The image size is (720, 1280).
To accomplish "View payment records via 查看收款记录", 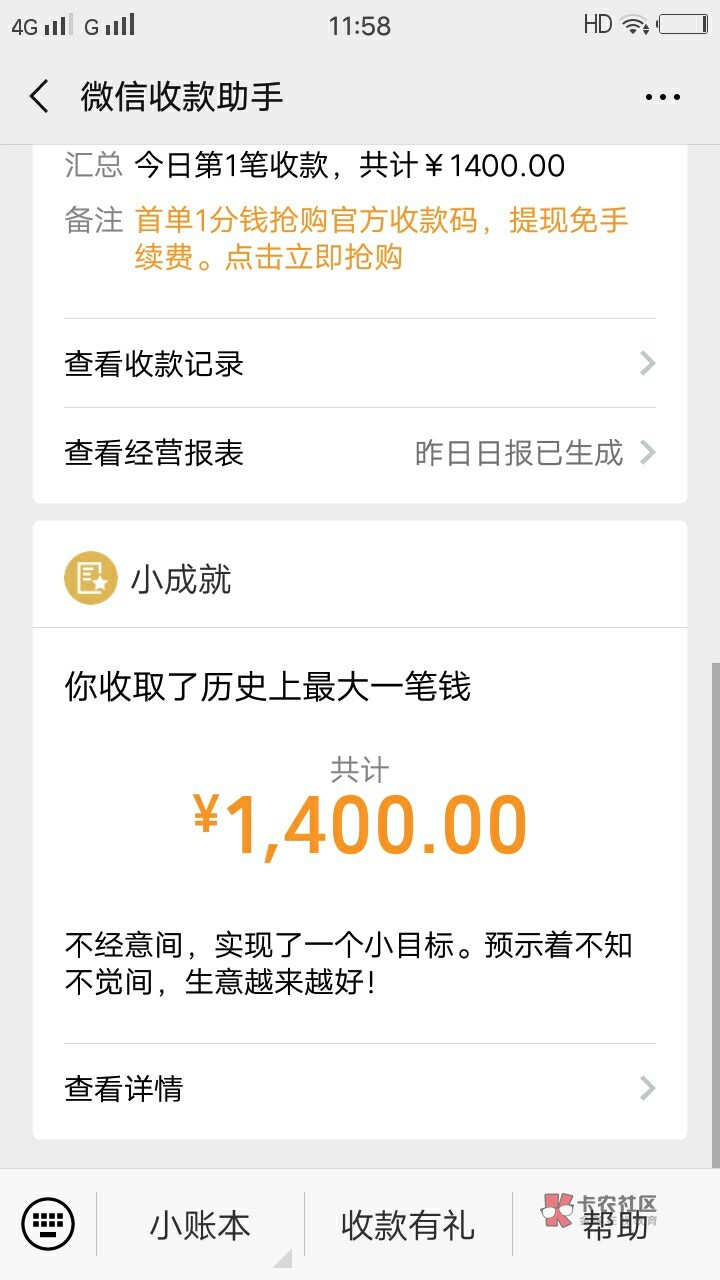I will pyautogui.click(x=154, y=364).
